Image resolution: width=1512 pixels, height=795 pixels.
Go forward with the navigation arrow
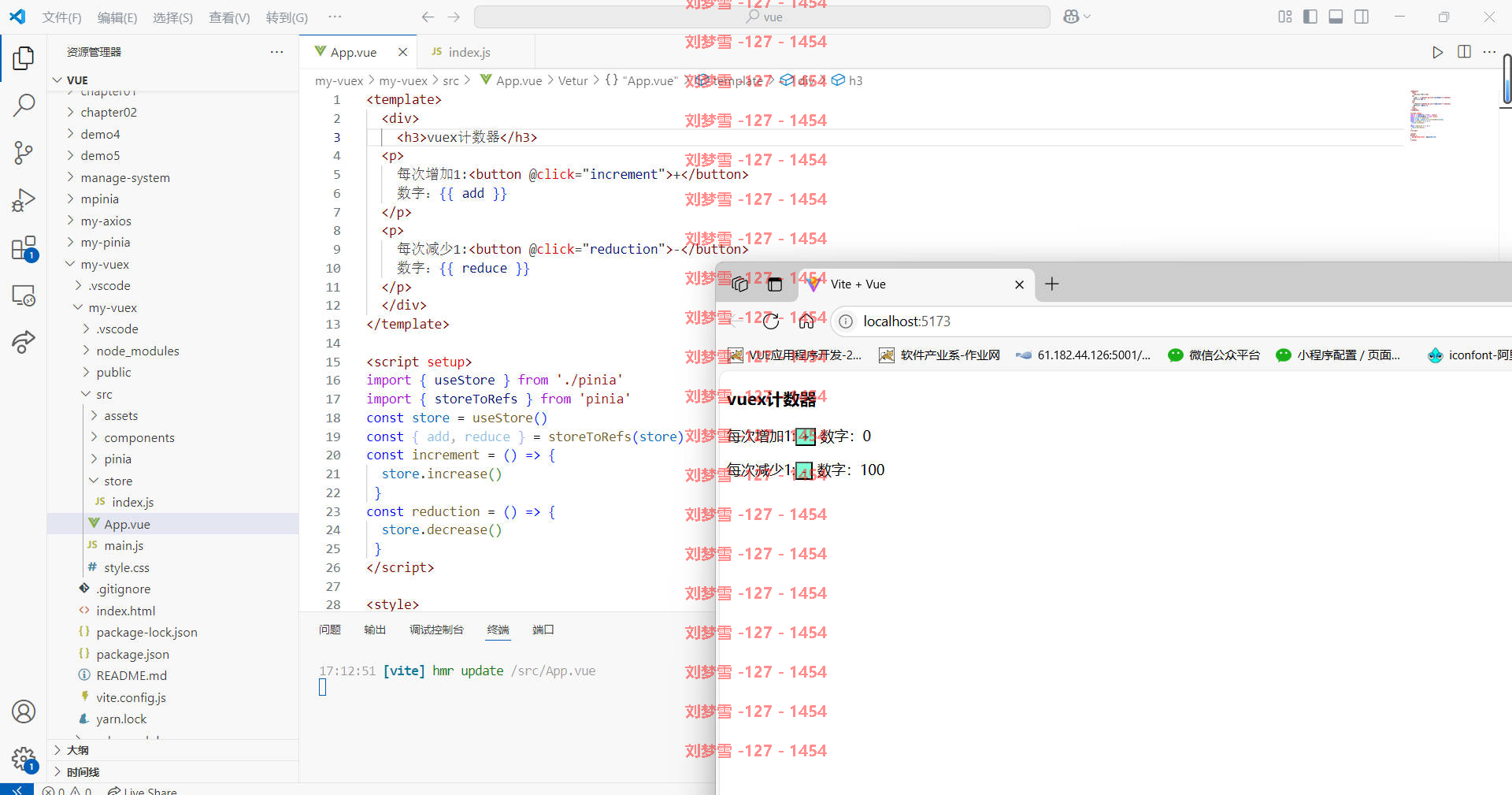(x=454, y=17)
